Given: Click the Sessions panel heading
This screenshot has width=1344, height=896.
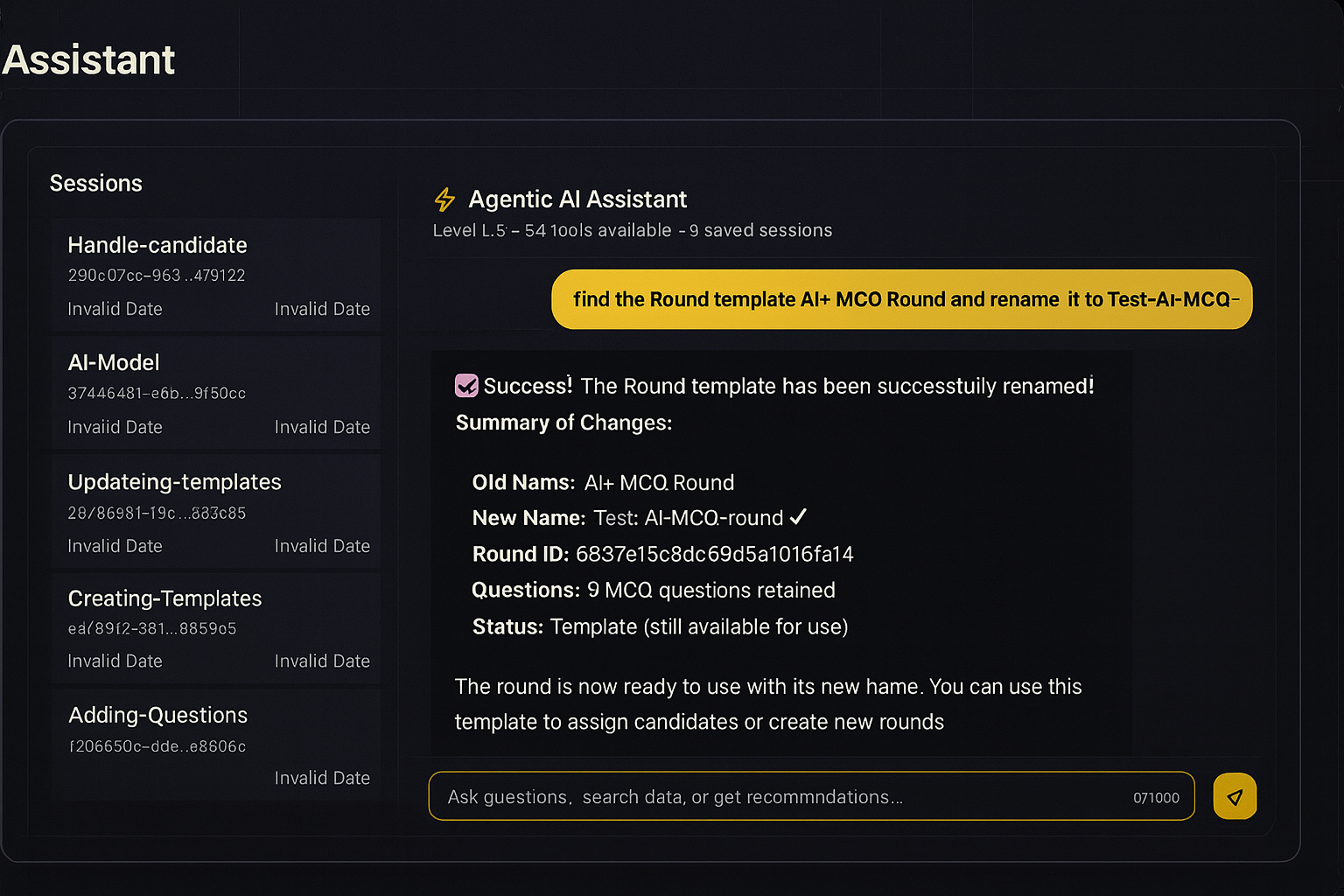Looking at the screenshot, I should pos(96,184).
